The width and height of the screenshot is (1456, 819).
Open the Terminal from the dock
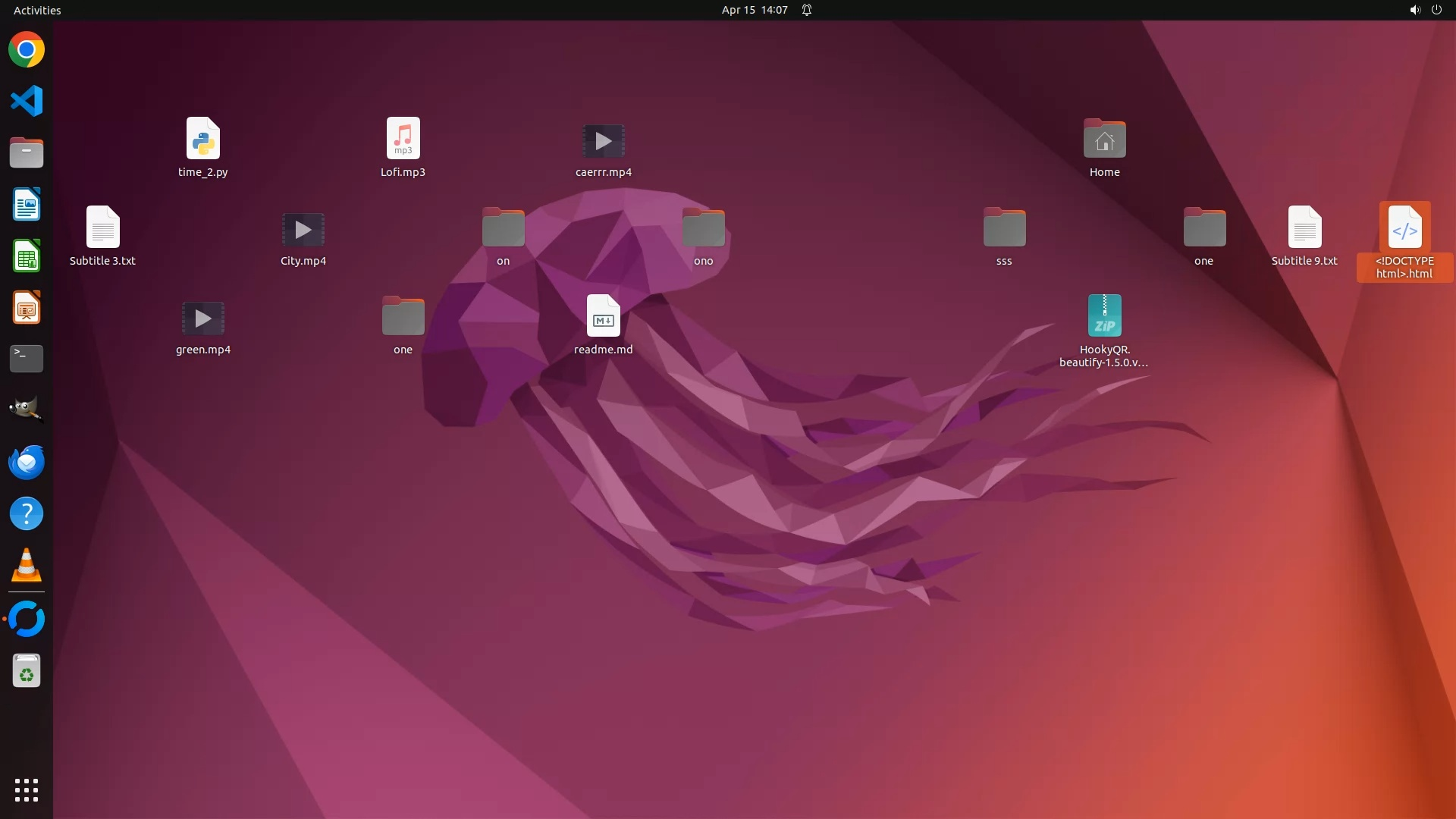point(27,359)
